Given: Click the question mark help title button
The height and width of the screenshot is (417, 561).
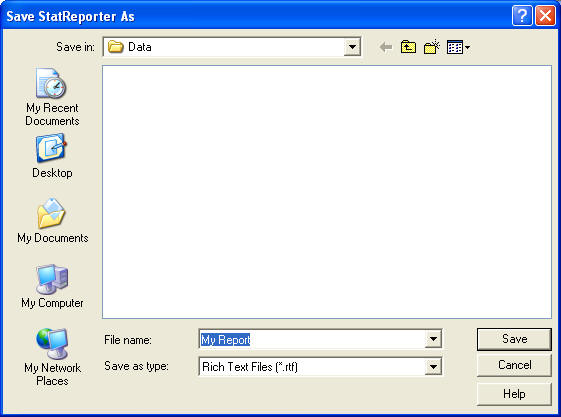Looking at the screenshot, I should pyautogui.click(x=522, y=16).
